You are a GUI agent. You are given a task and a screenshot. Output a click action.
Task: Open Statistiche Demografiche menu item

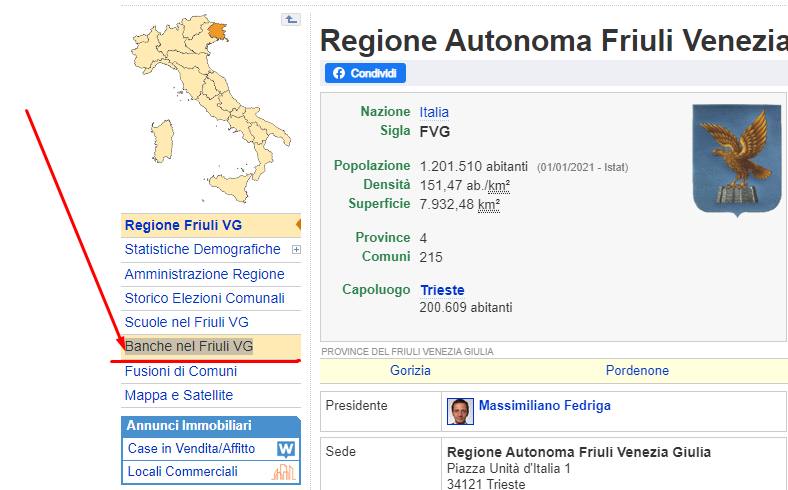pos(202,249)
